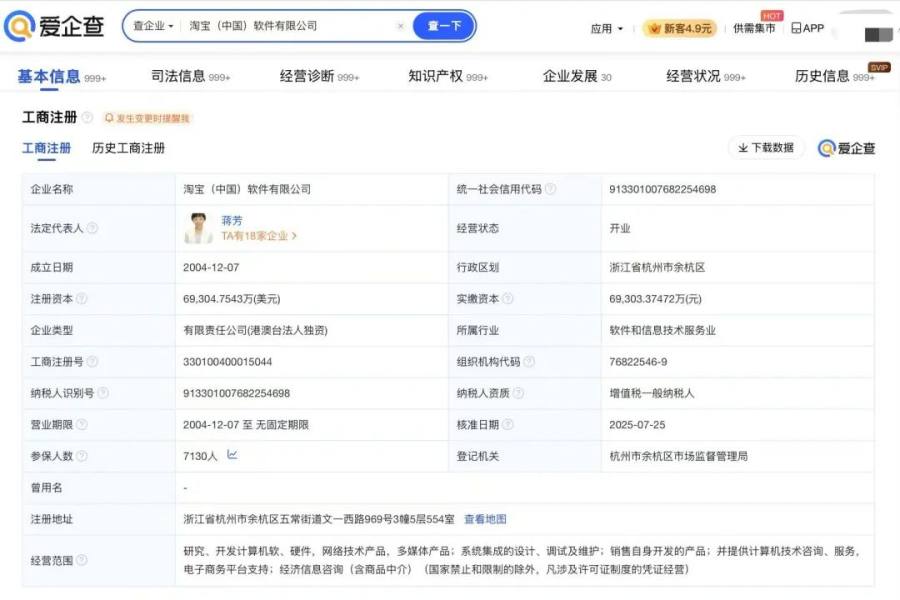The image size is (900, 600).
Task: Select the company name cell 淘宝（中国）软件有限公司
Action: 247,189
